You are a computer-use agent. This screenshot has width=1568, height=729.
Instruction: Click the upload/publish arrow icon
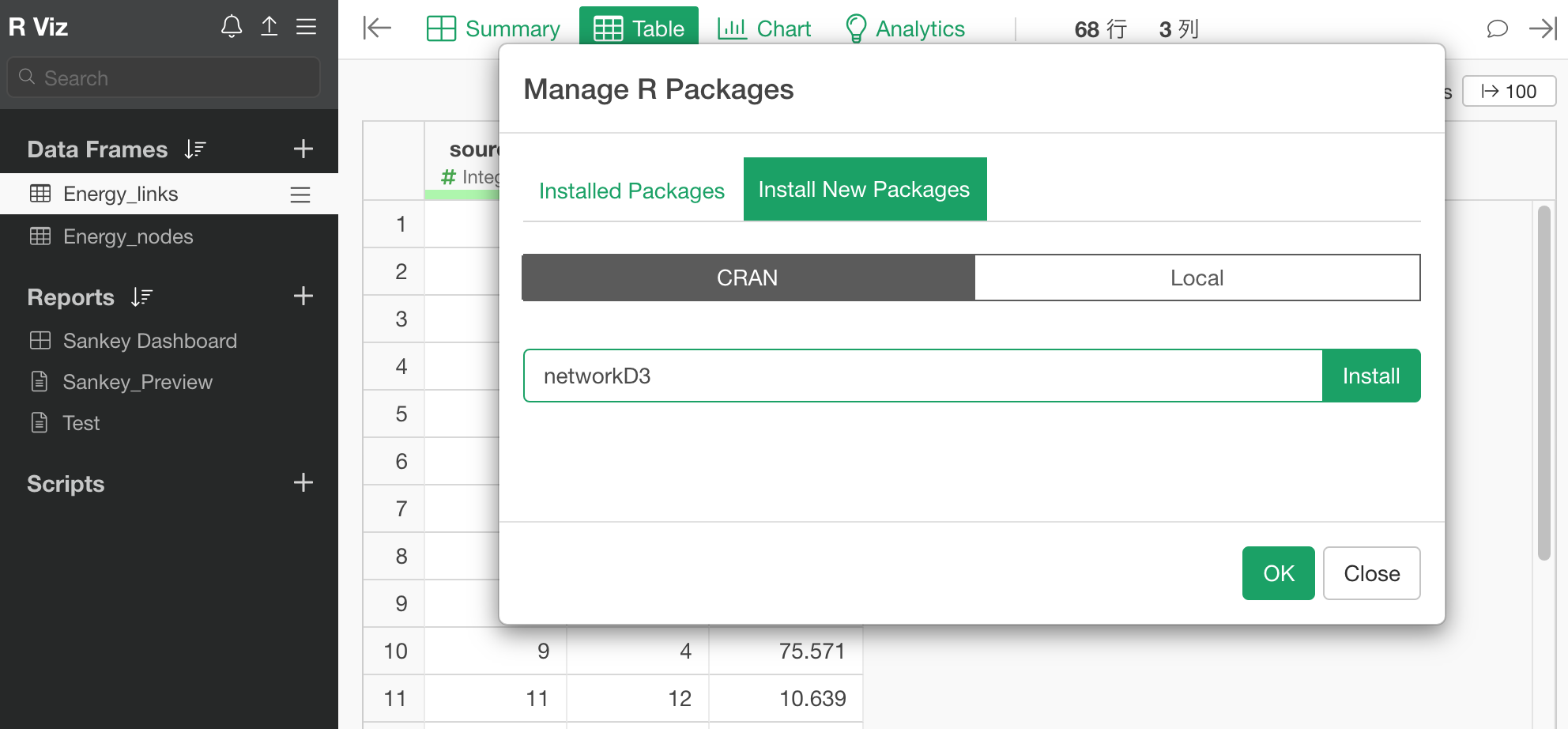(269, 27)
